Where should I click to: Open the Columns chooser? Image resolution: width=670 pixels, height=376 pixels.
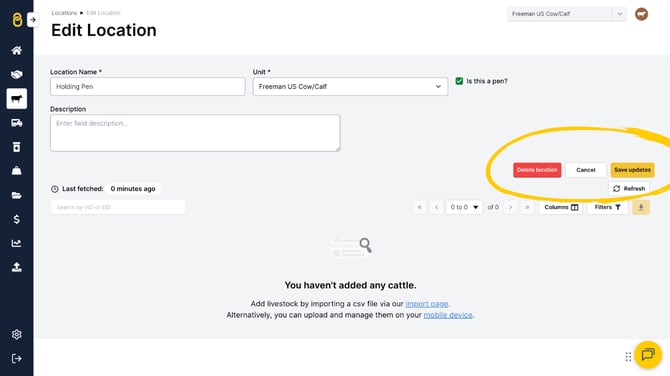[561, 207]
